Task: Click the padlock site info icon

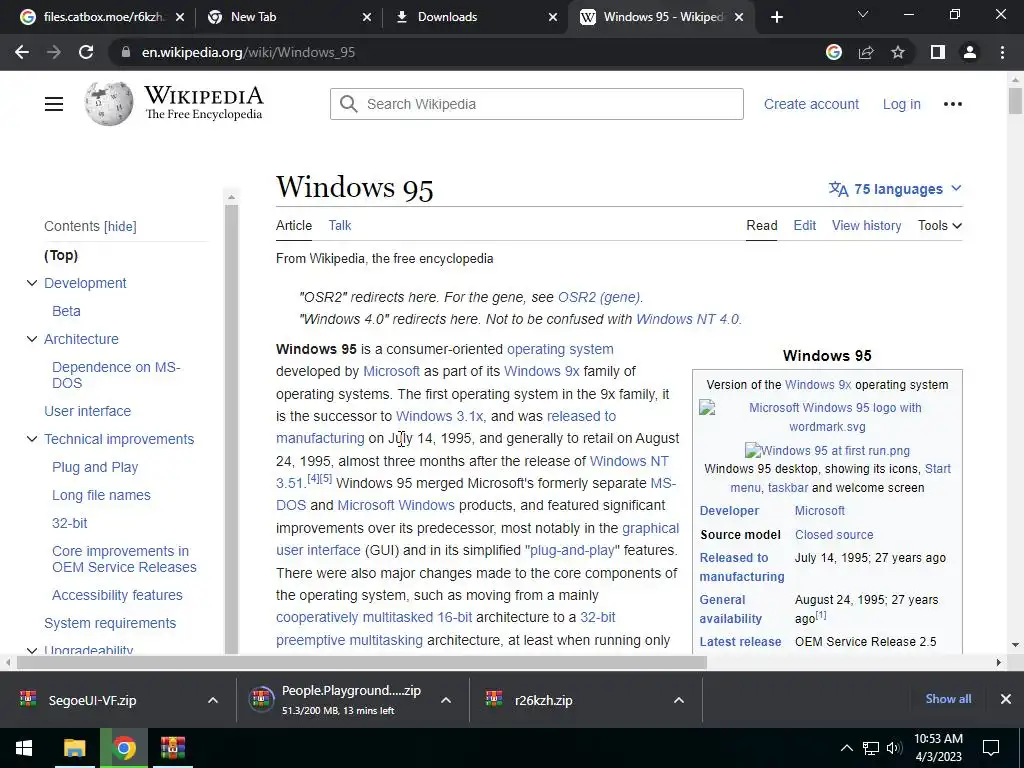Action: (125, 52)
